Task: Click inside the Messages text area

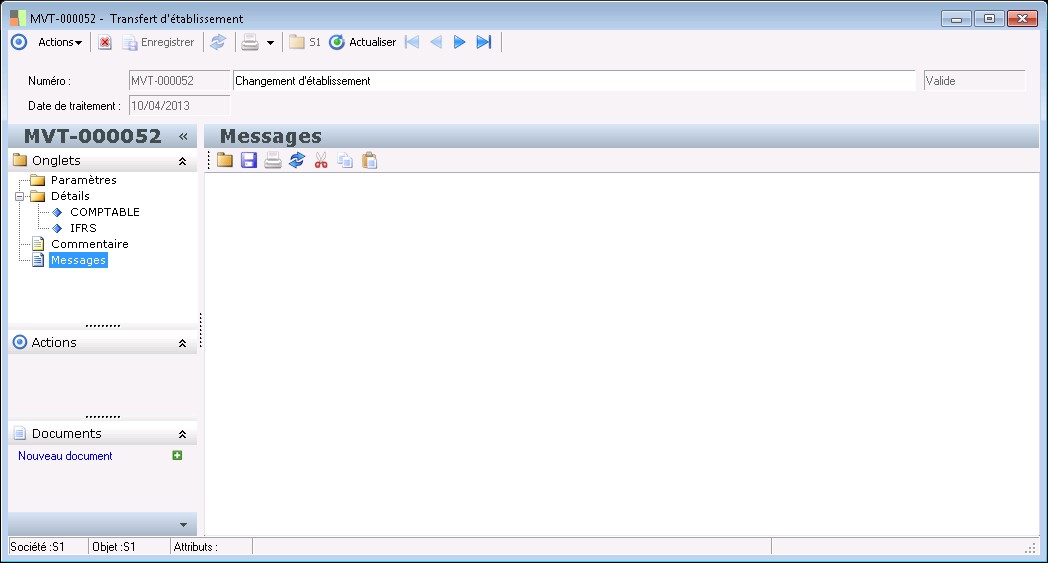Action: pos(622,353)
